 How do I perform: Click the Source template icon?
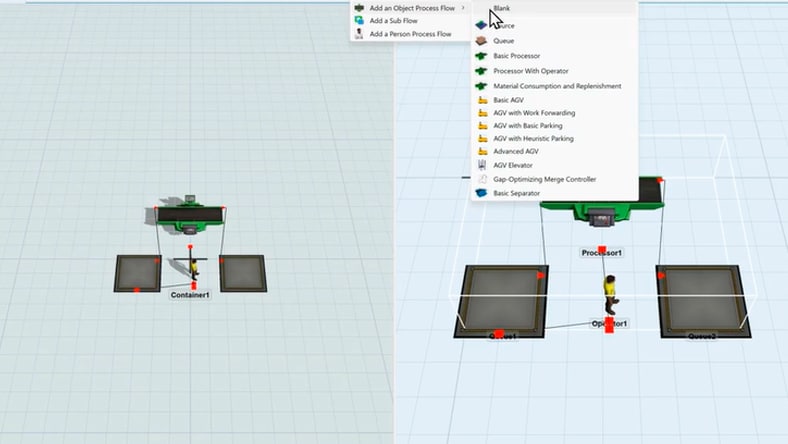[x=481, y=25]
